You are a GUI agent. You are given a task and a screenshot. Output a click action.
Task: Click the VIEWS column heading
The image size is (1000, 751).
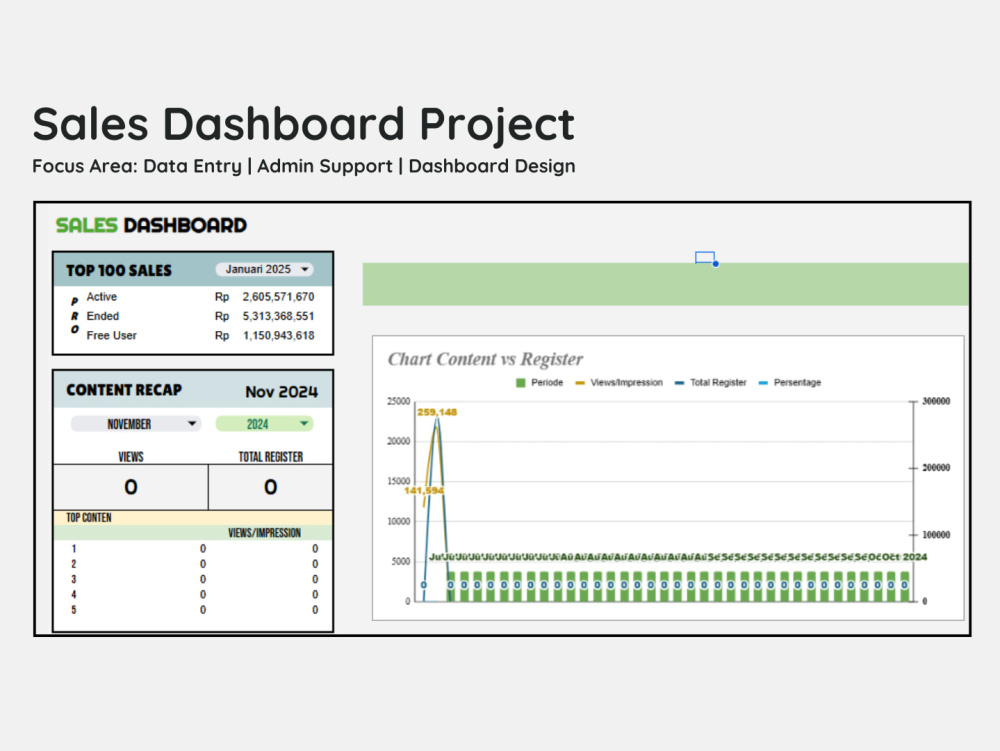[131, 457]
